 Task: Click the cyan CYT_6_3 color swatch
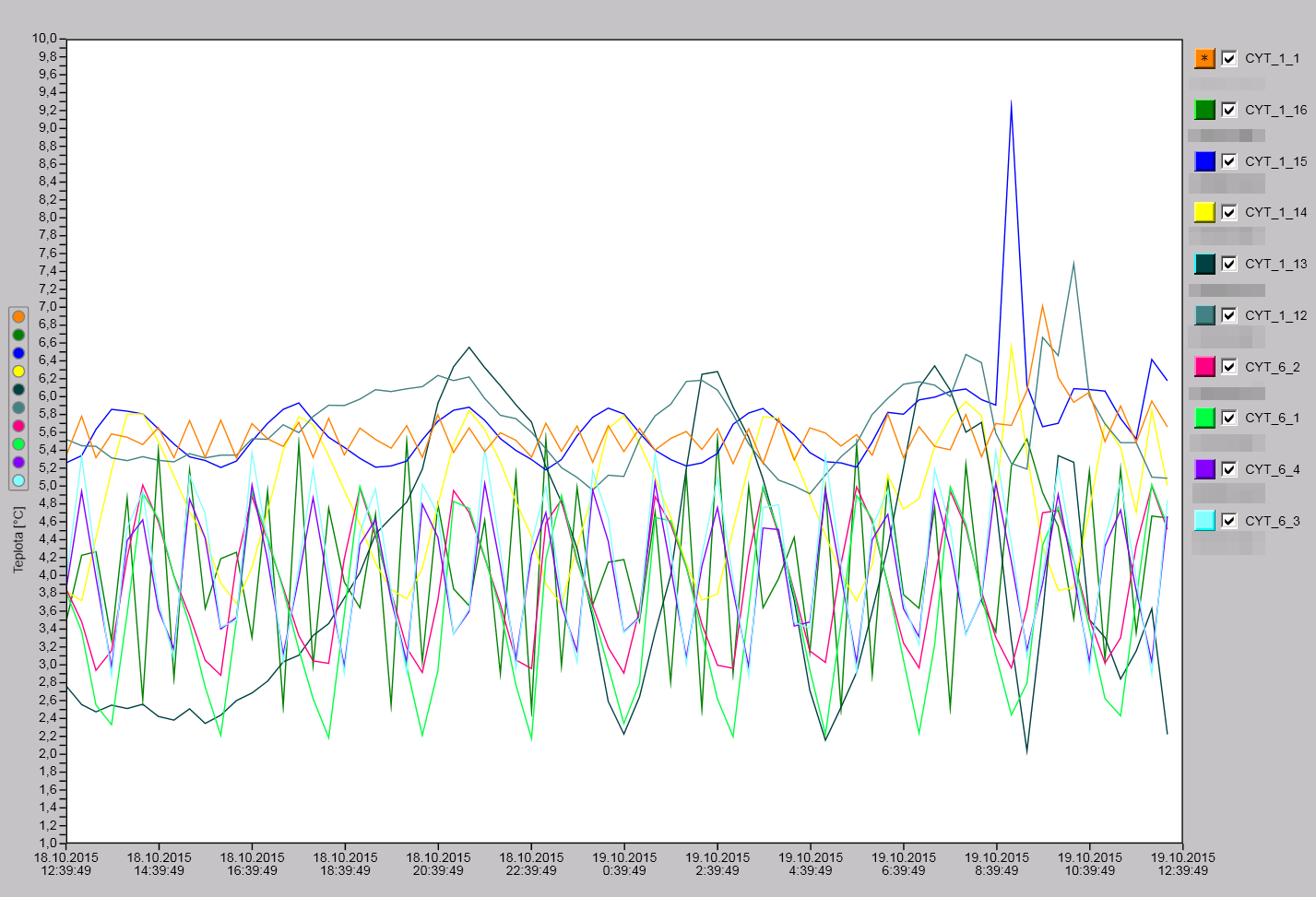tap(1204, 521)
